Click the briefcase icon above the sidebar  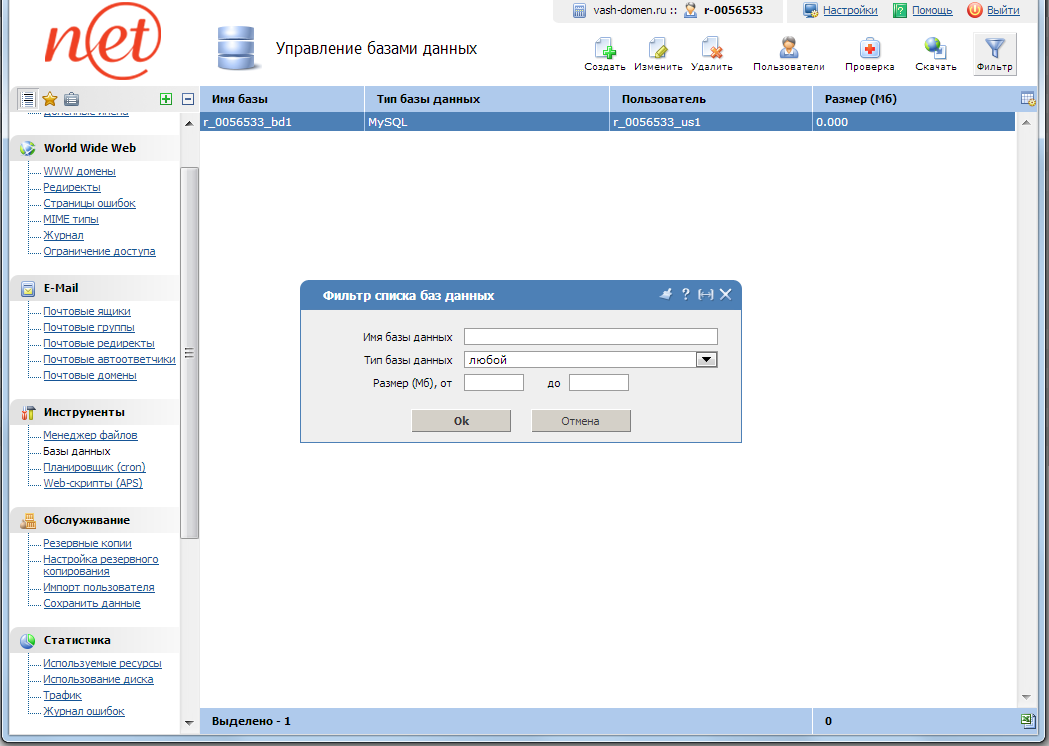pyautogui.click(x=71, y=99)
